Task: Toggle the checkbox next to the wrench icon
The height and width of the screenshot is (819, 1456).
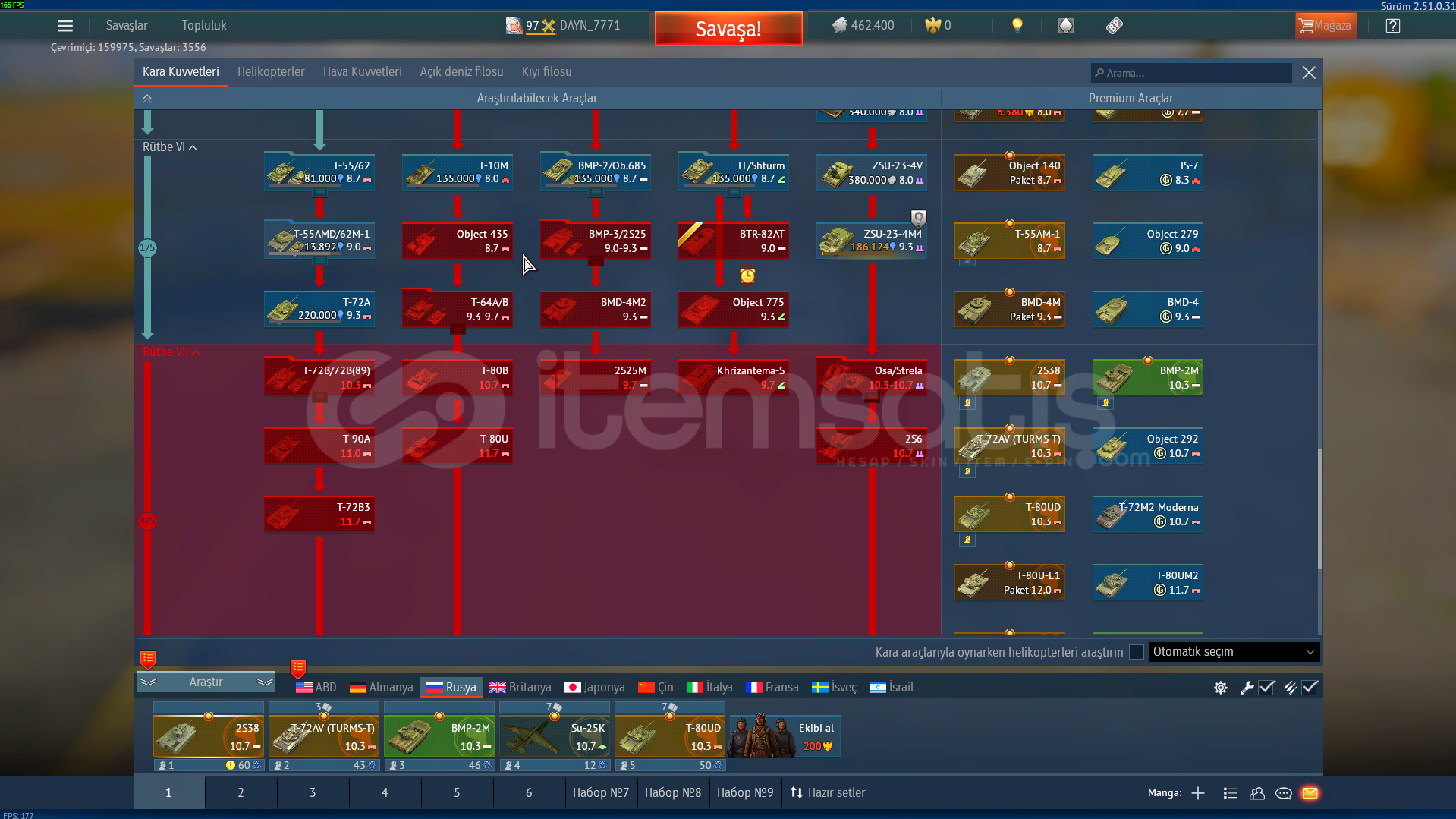Action: click(x=1266, y=688)
